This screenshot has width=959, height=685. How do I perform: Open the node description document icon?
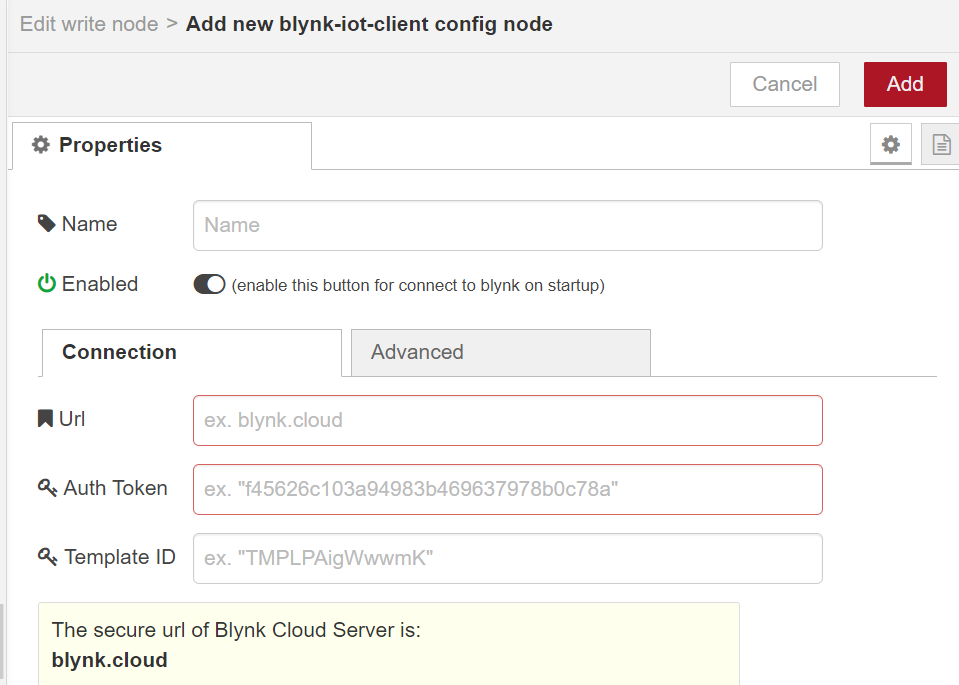941,144
